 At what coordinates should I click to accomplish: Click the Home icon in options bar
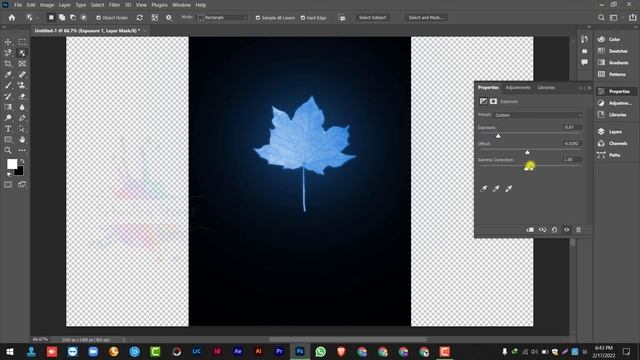click(12, 18)
